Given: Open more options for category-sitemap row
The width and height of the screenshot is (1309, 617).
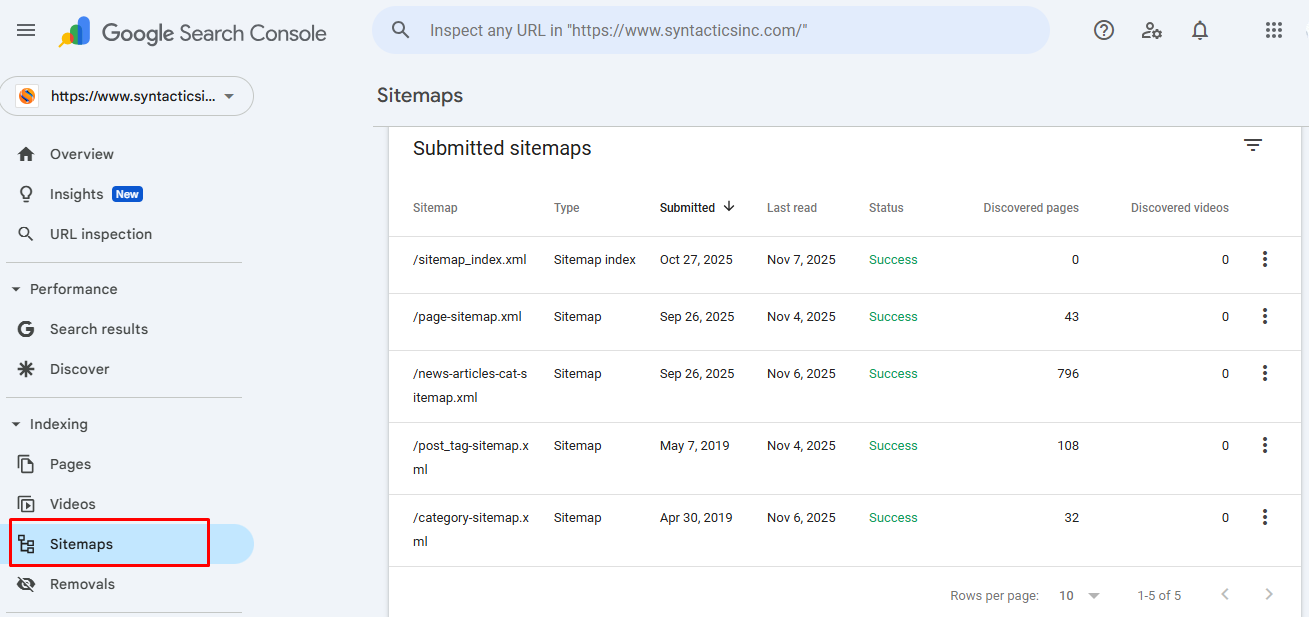Looking at the screenshot, I should tap(1264, 517).
